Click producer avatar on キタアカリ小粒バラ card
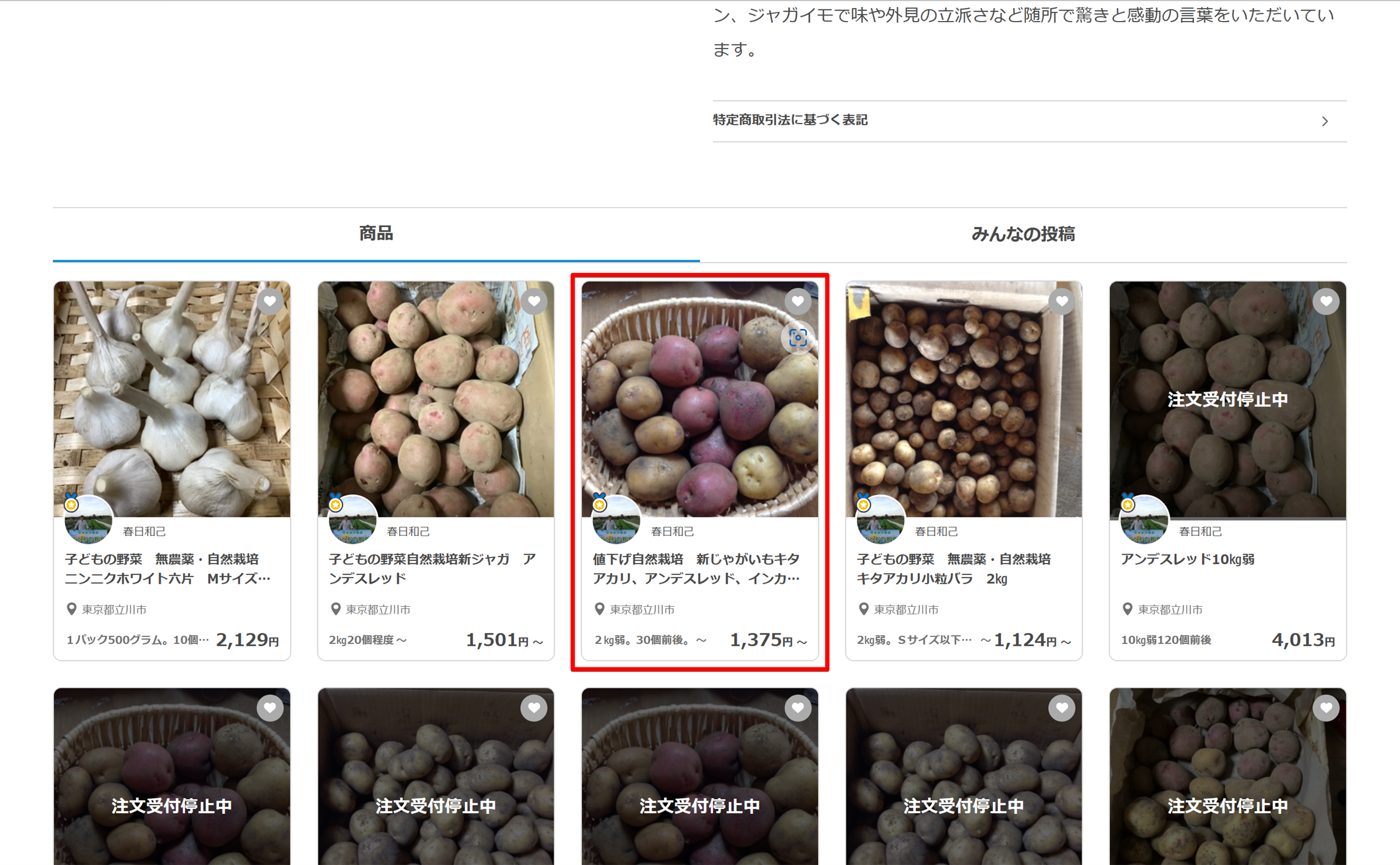This screenshot has height=865, width=1400. (x=880, y=519)
